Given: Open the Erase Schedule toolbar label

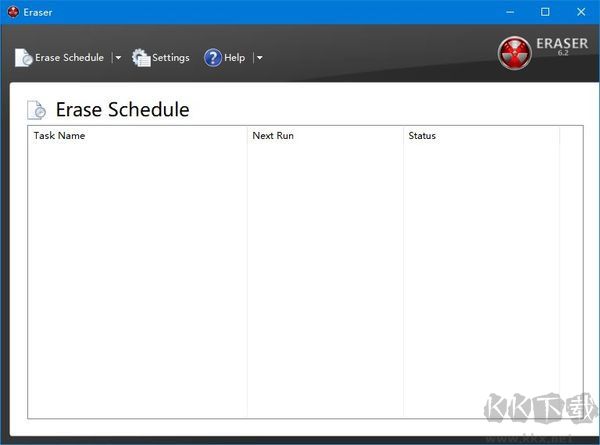Looking at the screenshot, I should click(x=69, y=58).
